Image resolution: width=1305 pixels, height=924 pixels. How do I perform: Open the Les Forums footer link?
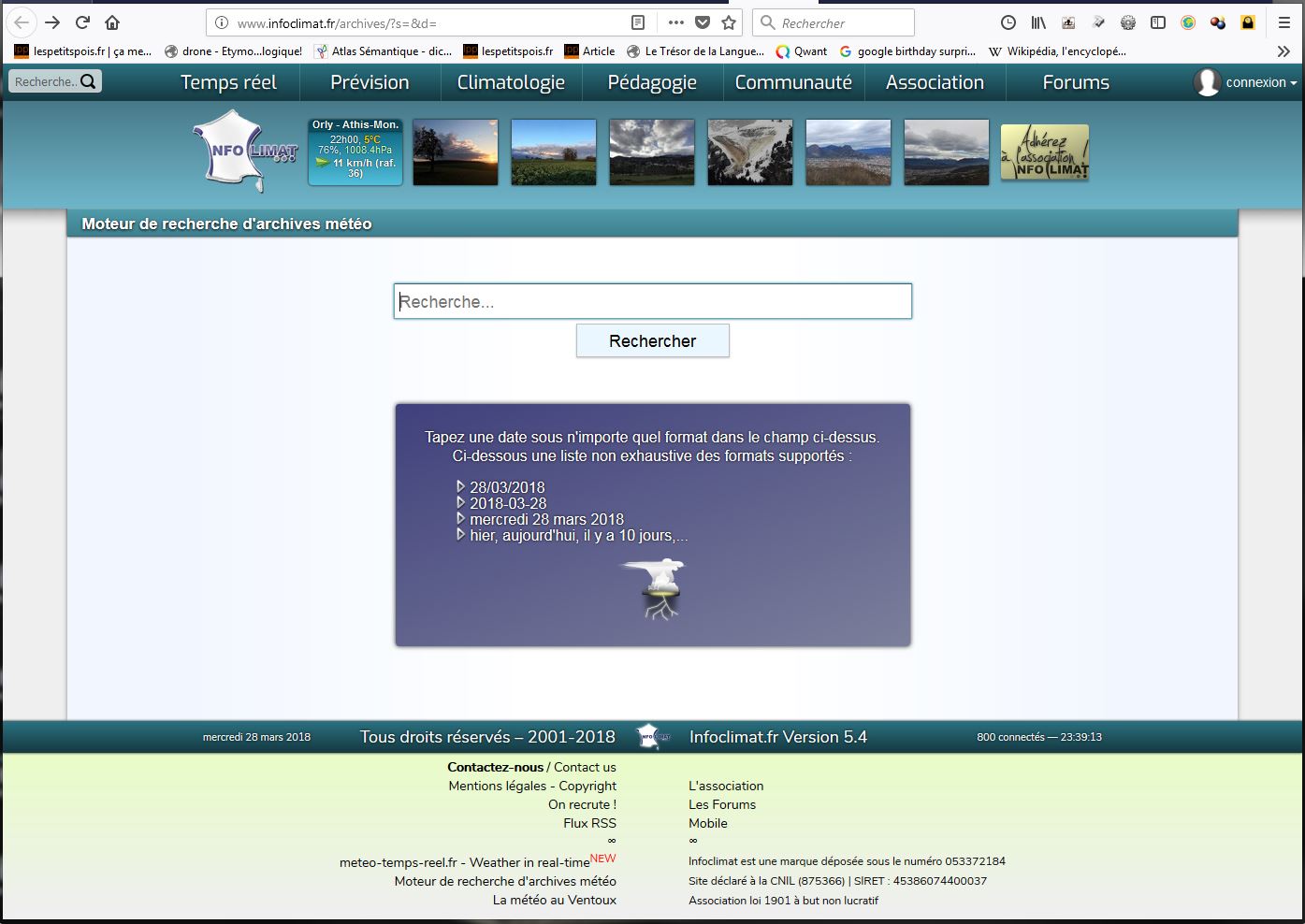[x=722, y=804]
